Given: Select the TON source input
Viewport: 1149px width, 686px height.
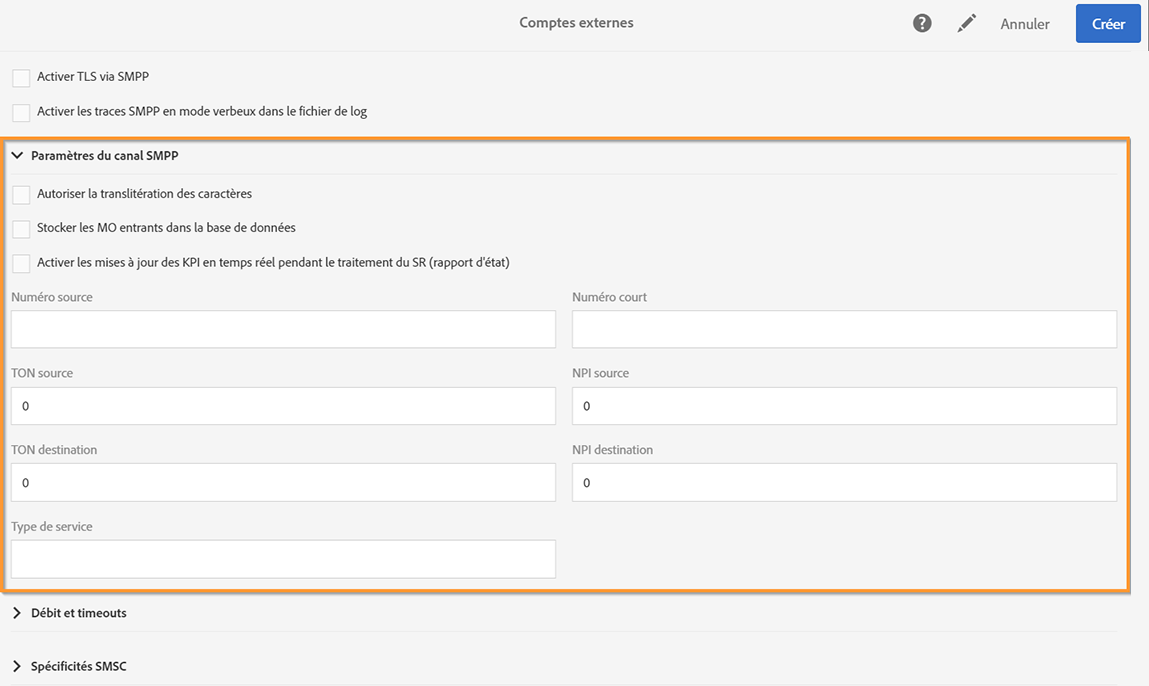Looking at the screenshot, I should tap(283, 406).
